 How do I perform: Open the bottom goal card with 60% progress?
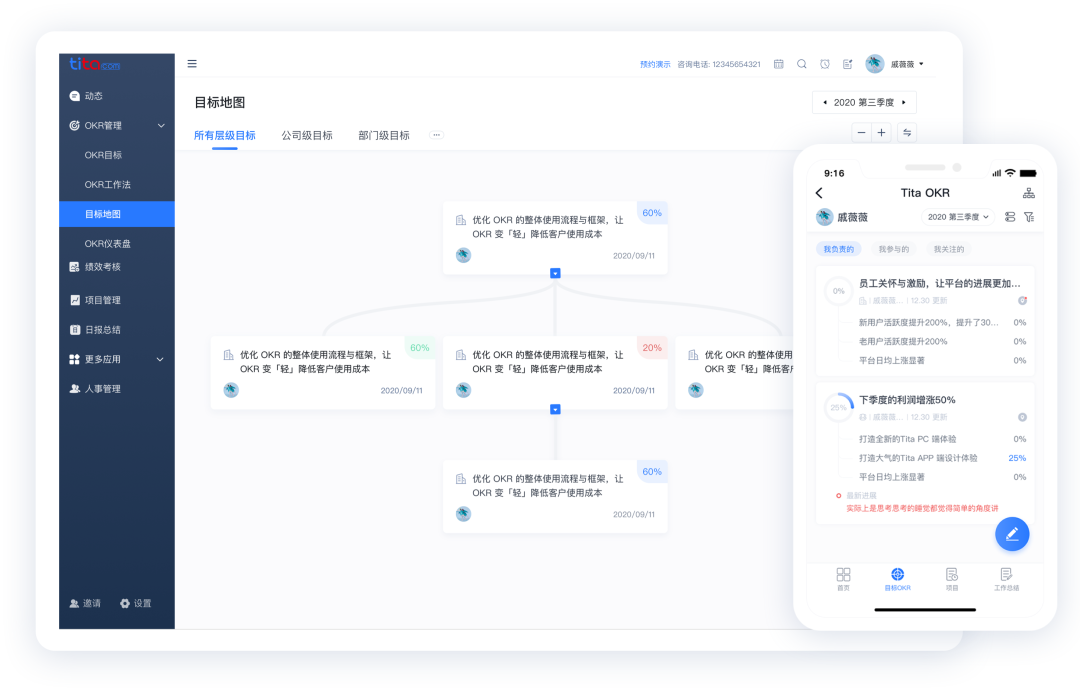tap(555, 496)
